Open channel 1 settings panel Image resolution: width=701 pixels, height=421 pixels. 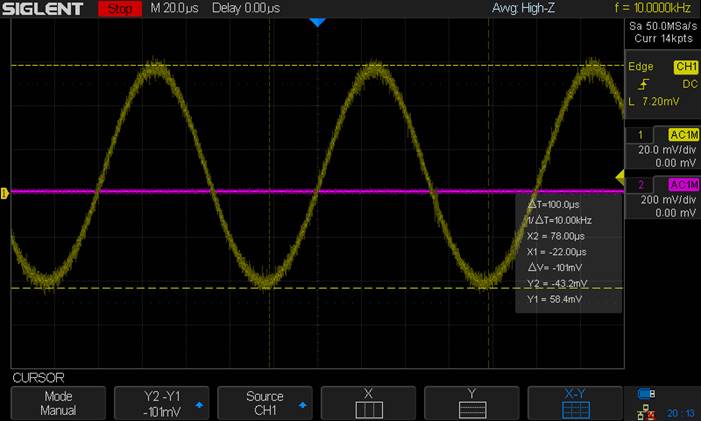(661, 148)
